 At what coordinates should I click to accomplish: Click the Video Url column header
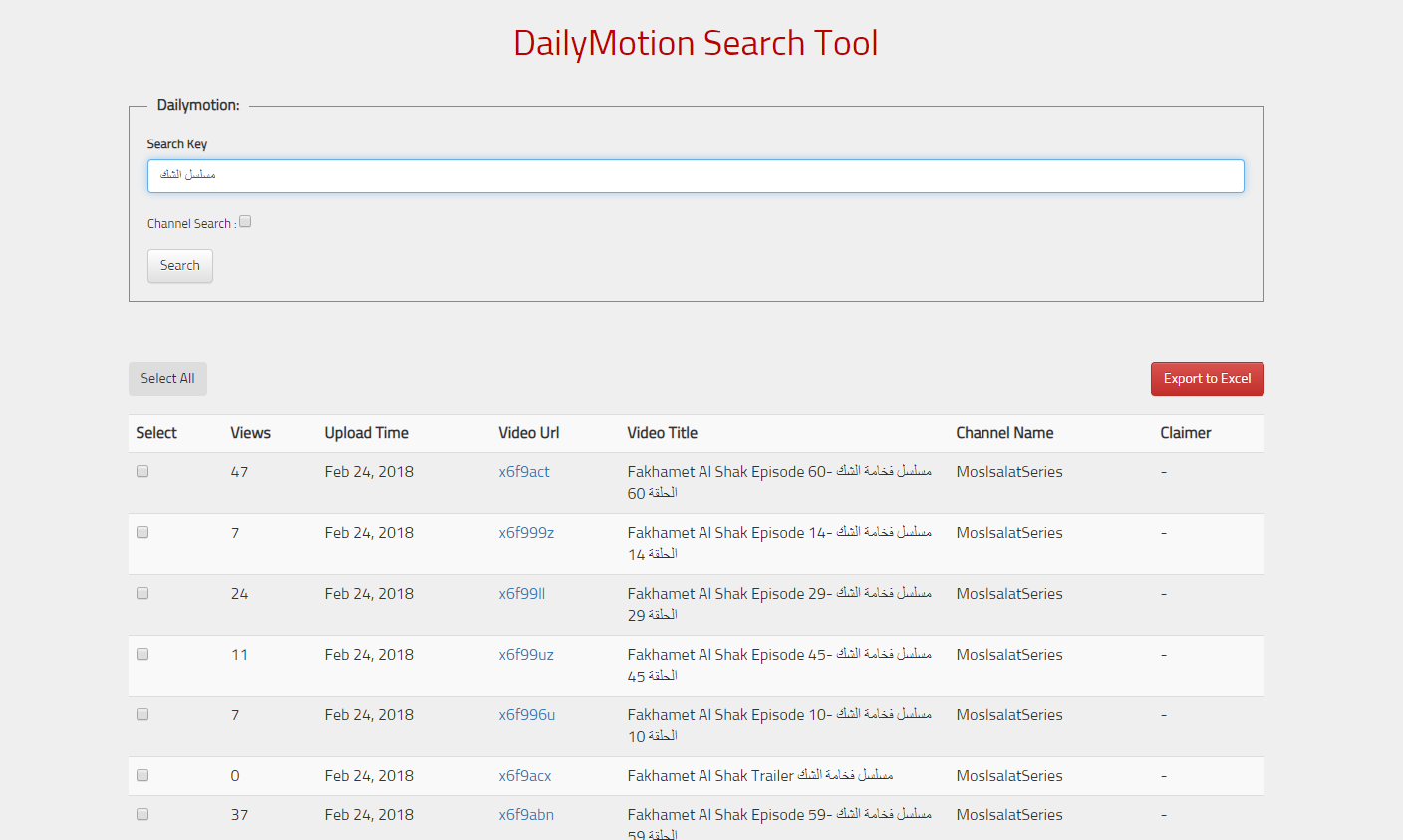(529, 433)
